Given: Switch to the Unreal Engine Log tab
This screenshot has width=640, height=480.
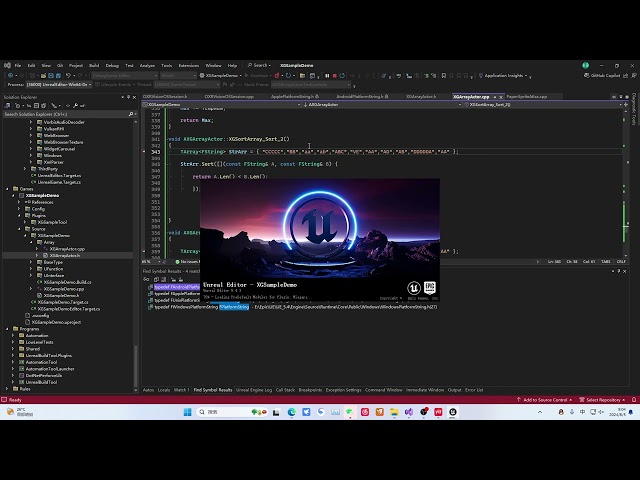Looking at the screenshot, I should point(253,390).
